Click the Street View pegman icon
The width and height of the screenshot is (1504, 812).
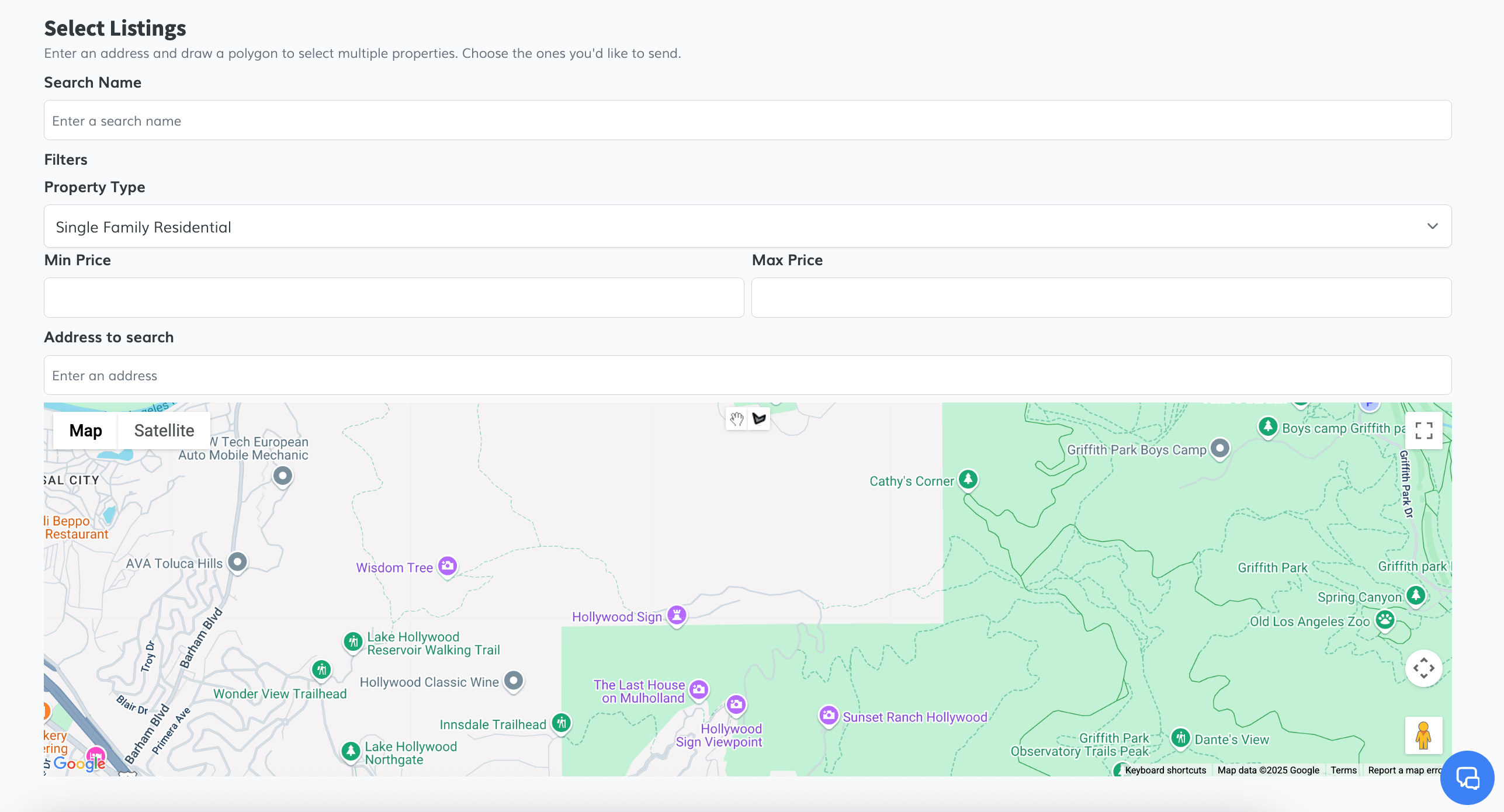coord(1423,735)
